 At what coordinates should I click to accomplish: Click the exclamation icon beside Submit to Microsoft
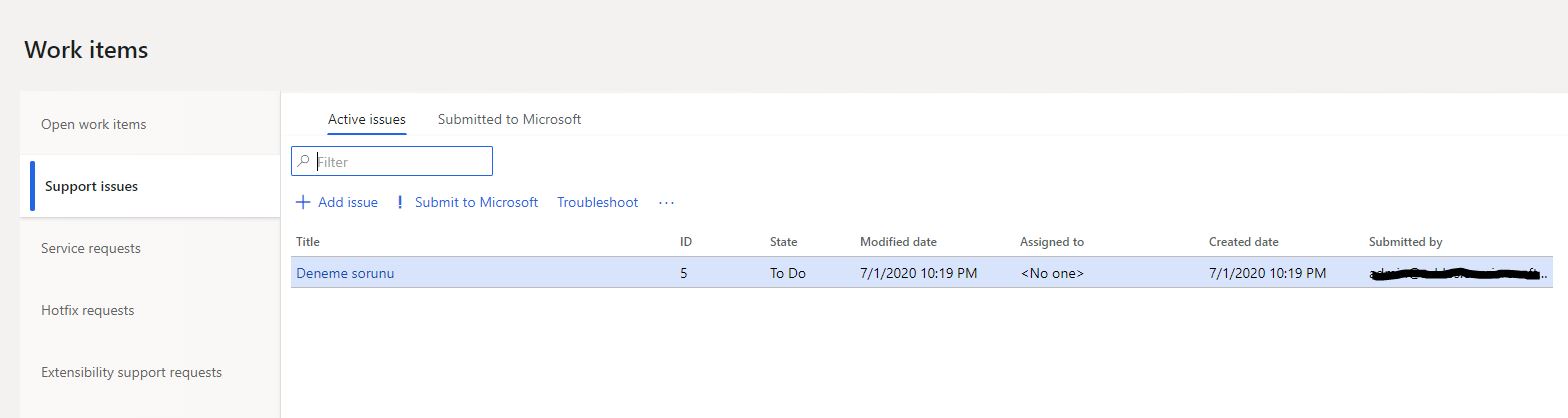tap(400, 202)
